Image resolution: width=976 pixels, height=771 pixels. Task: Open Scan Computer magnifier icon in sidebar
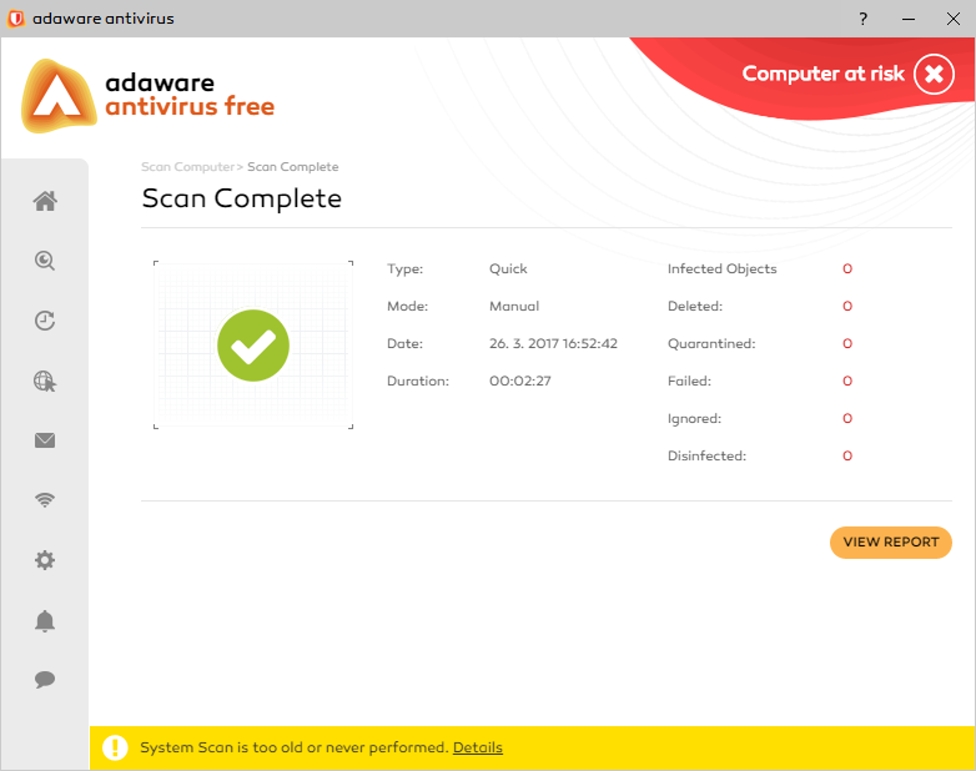pos(45,261)
